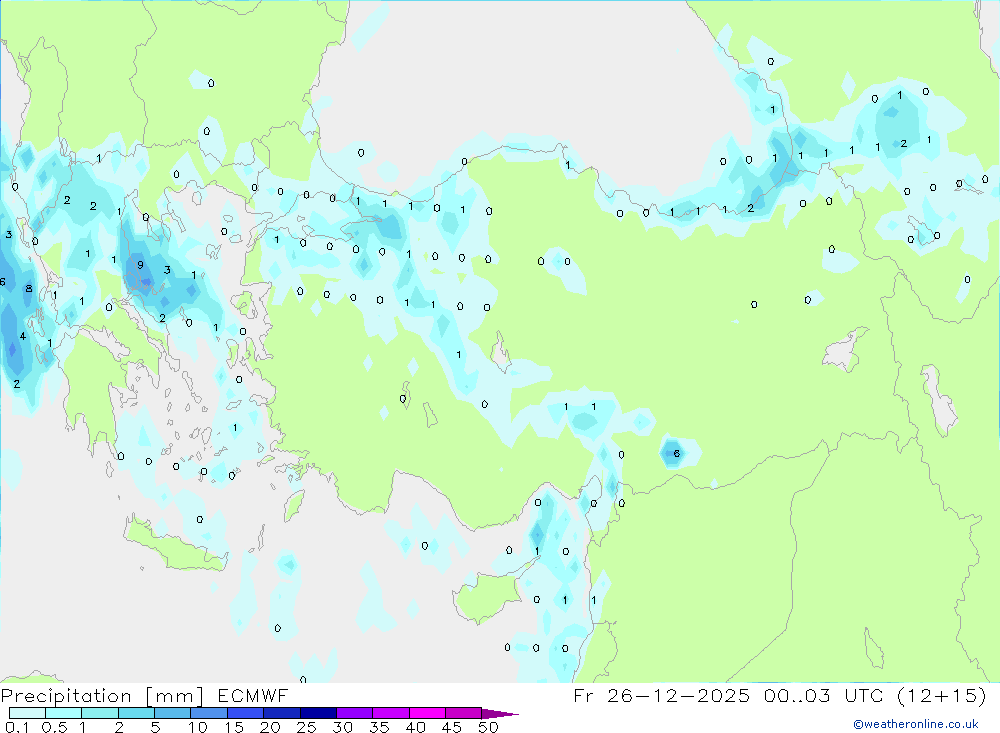
Task: Click the 'Precipitation [mm]' title text
Action: click(x=103, y=696)
